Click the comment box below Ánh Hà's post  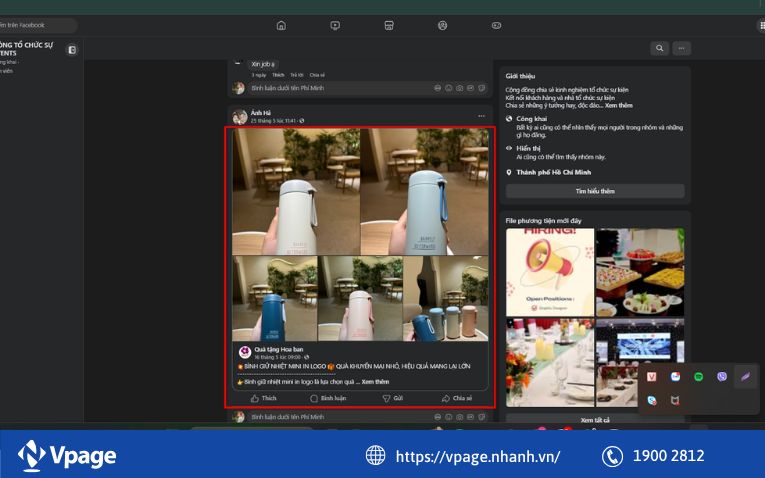click(x=368, y=417)
